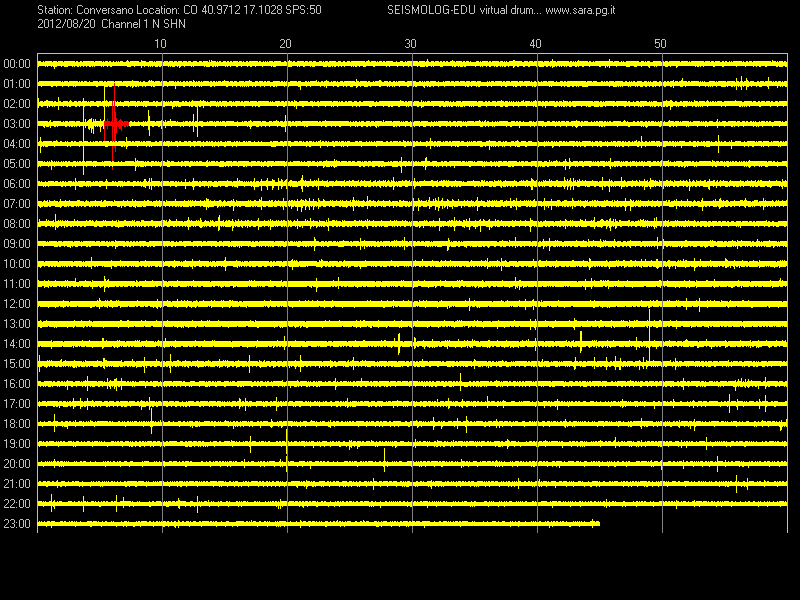
Task: Click the 03:00 hour row label
Action: (17, 124)
